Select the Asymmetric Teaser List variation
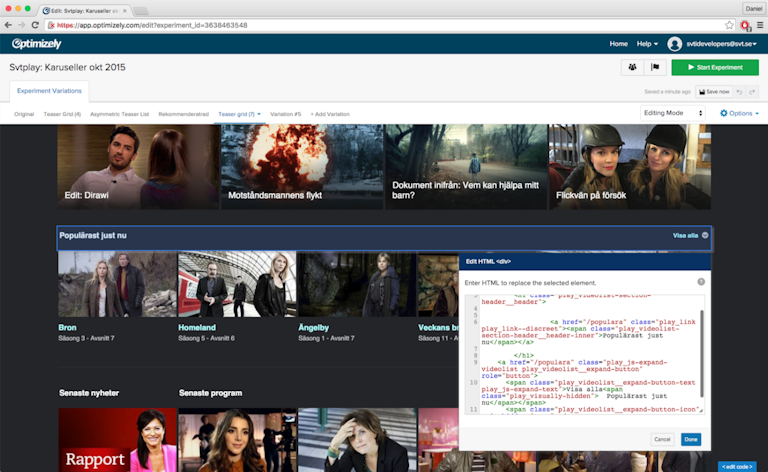This screenshot has height=472, width=768. pos(119,114)
